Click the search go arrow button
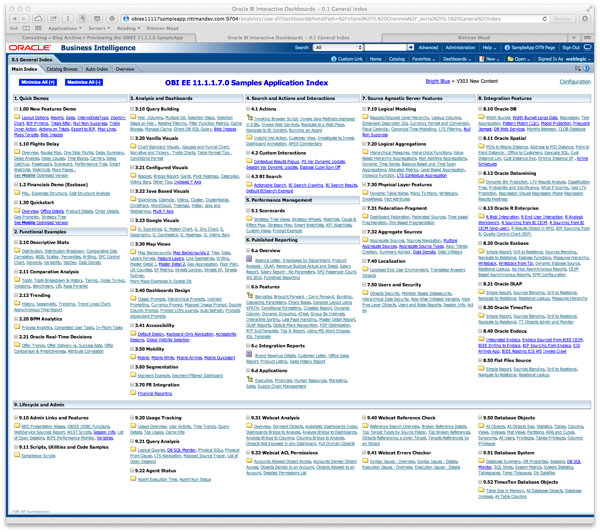This screenshot has height=532, width=600. 411,47
